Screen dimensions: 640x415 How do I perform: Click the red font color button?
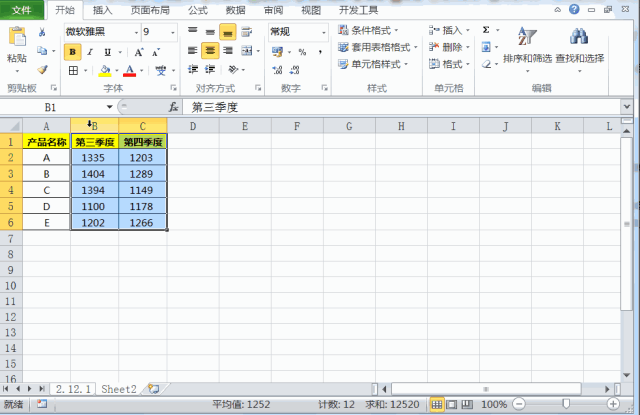tap(129, 71)
